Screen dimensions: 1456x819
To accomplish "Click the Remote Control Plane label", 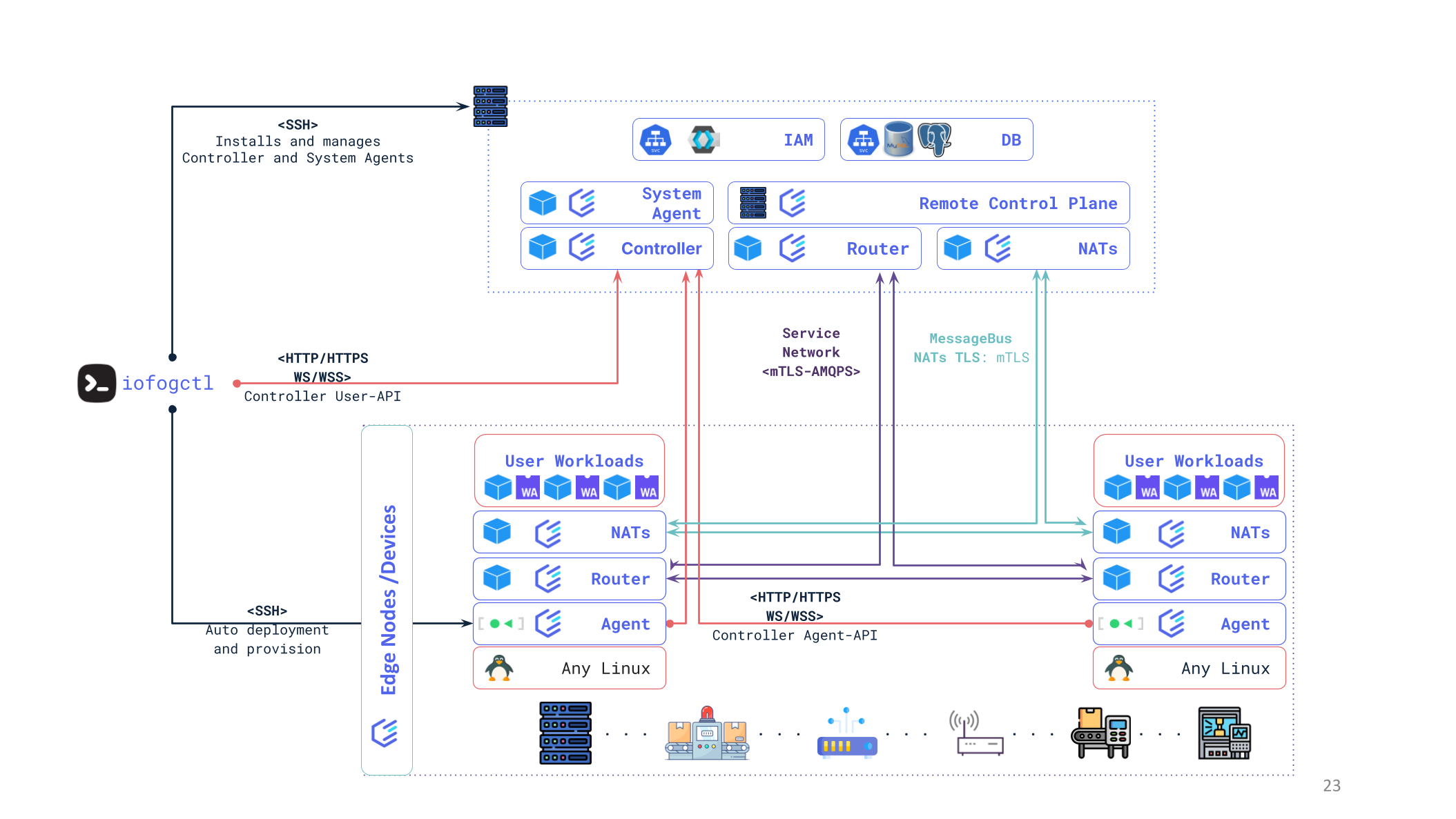I will click(1018, 204).
